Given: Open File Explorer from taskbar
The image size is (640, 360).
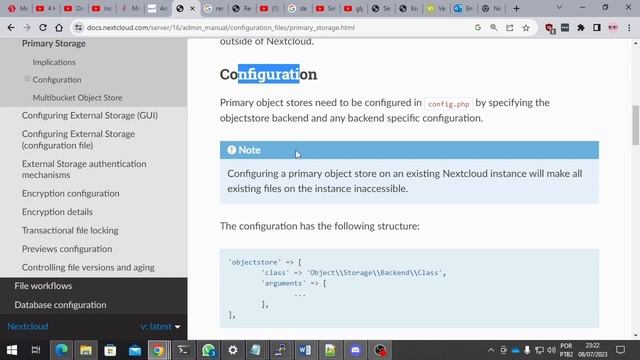Looking at the screenshot, I should tap(86, 350).
